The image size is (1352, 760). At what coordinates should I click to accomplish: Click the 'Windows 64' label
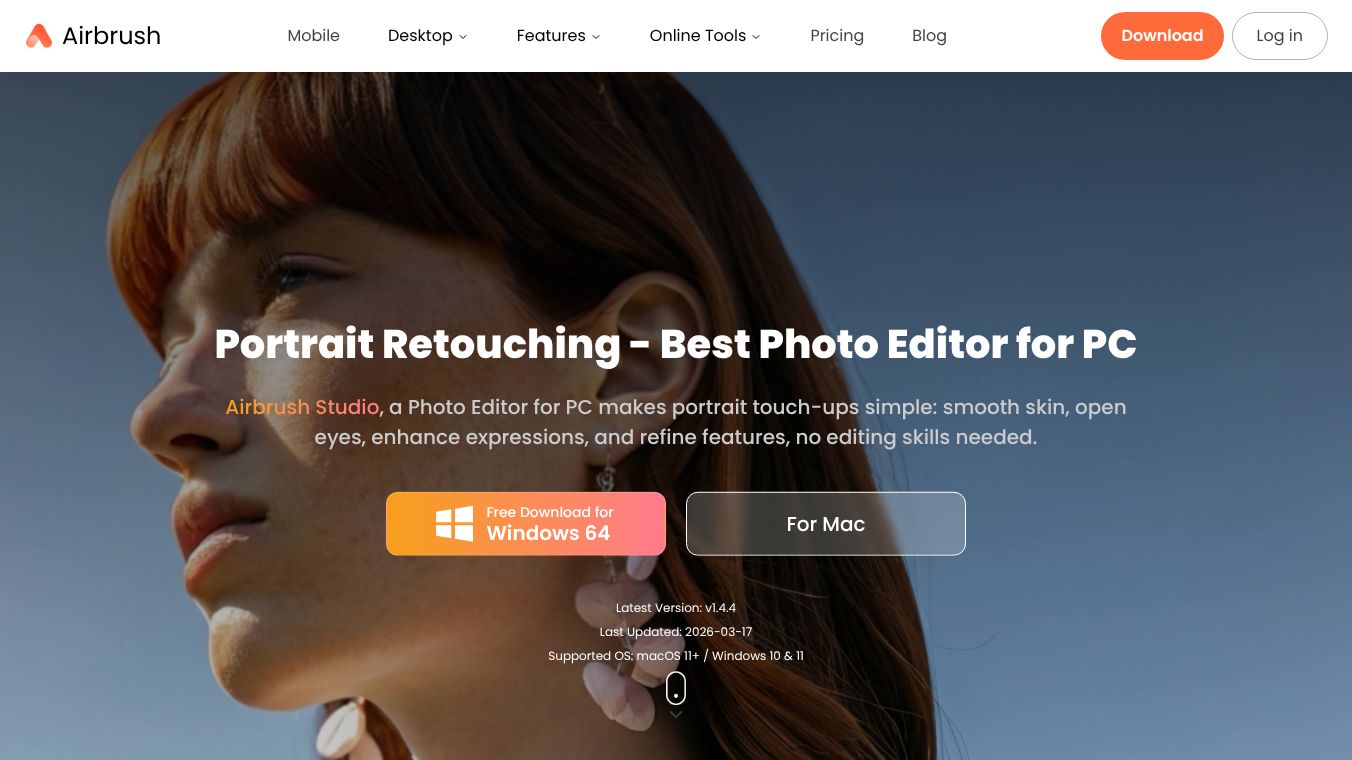pyautogui.click(x=548, y=533)
